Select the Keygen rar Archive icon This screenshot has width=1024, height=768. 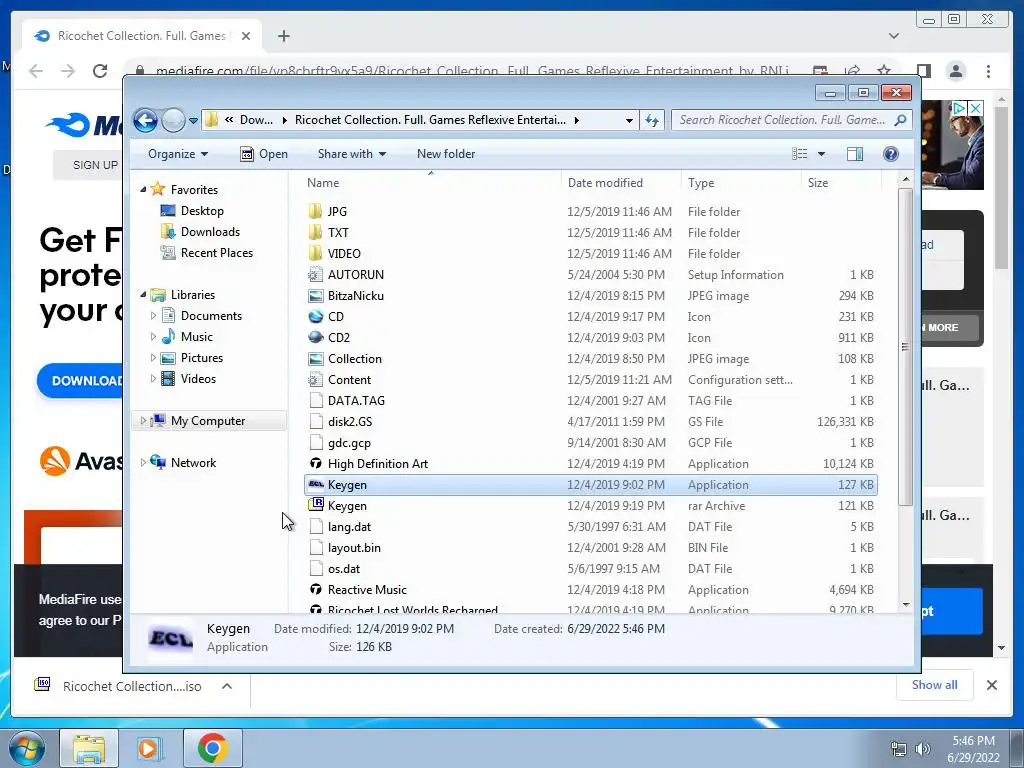tap(315, 505)
